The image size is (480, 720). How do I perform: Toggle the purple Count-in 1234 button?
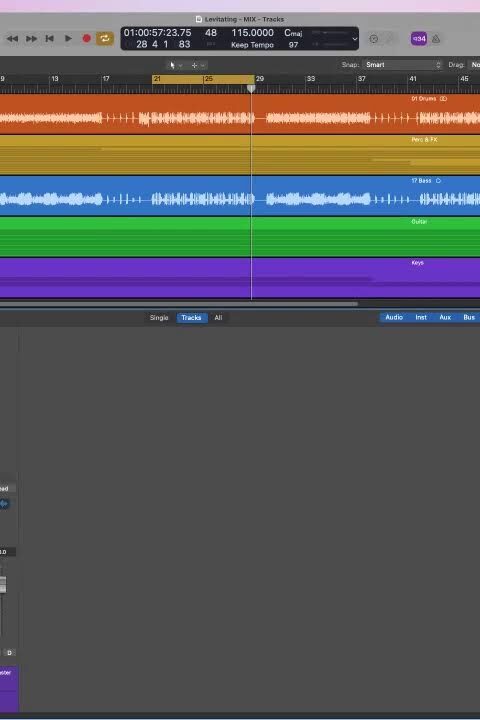coord(418,39)
